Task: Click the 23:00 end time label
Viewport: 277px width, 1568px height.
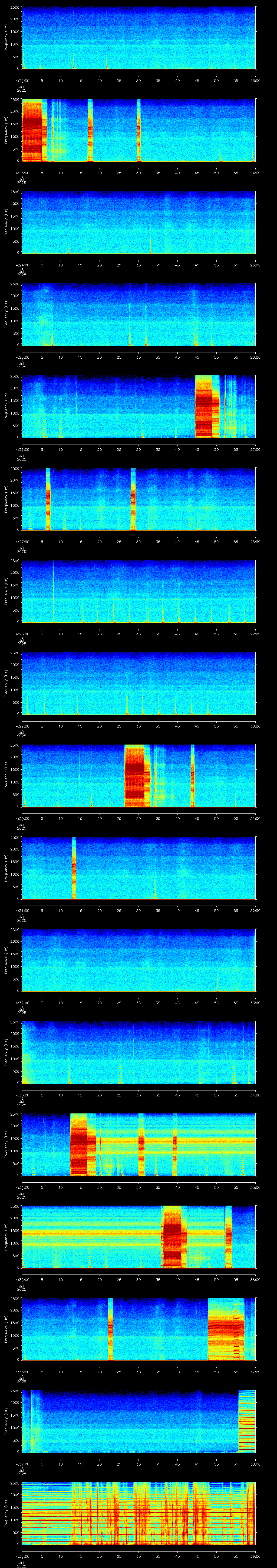Action: tap(255, 80)
